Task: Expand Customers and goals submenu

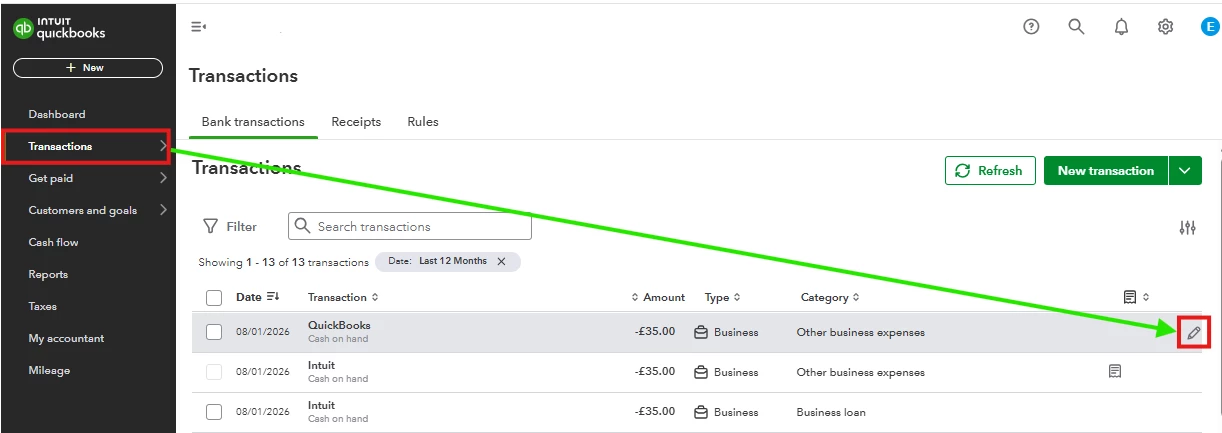Action: point(163,210)
